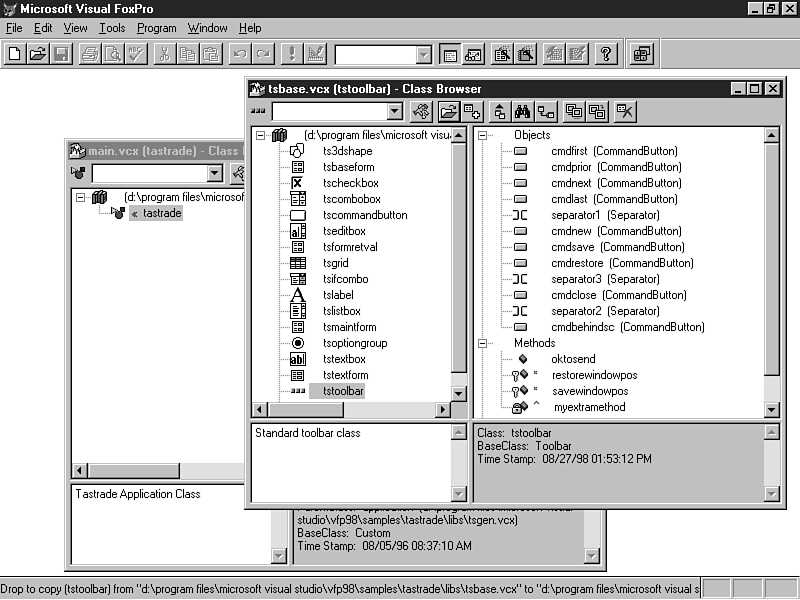Click the Class Browser delete icon with X
The width and height of the screenshot is (800, 600).
626,111
